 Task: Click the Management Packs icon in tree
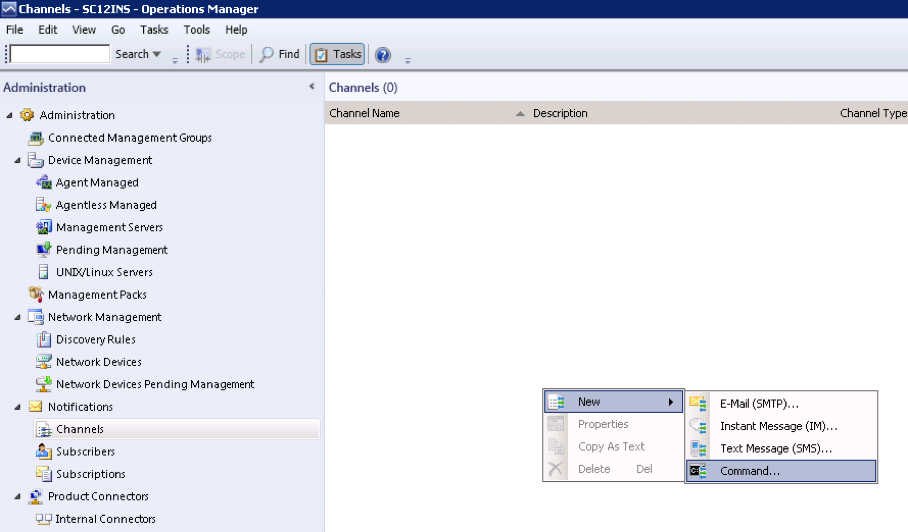click(37, 295)
